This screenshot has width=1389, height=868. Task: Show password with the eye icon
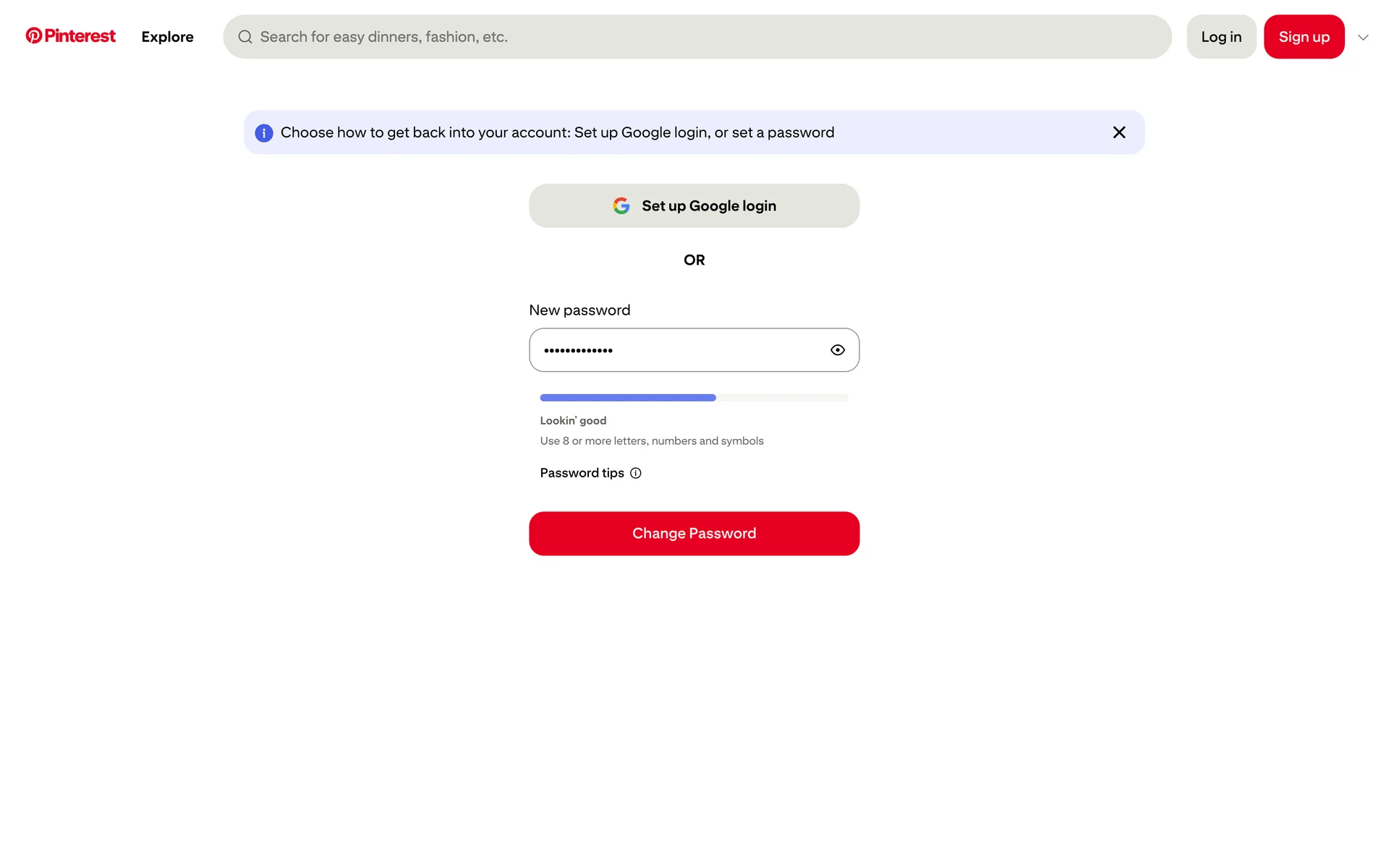[837, 350]
